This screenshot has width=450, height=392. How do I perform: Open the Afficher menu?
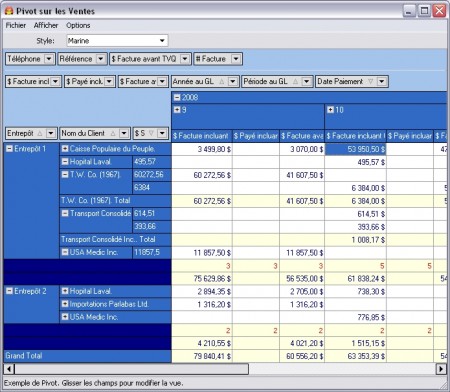coord(46,25)
